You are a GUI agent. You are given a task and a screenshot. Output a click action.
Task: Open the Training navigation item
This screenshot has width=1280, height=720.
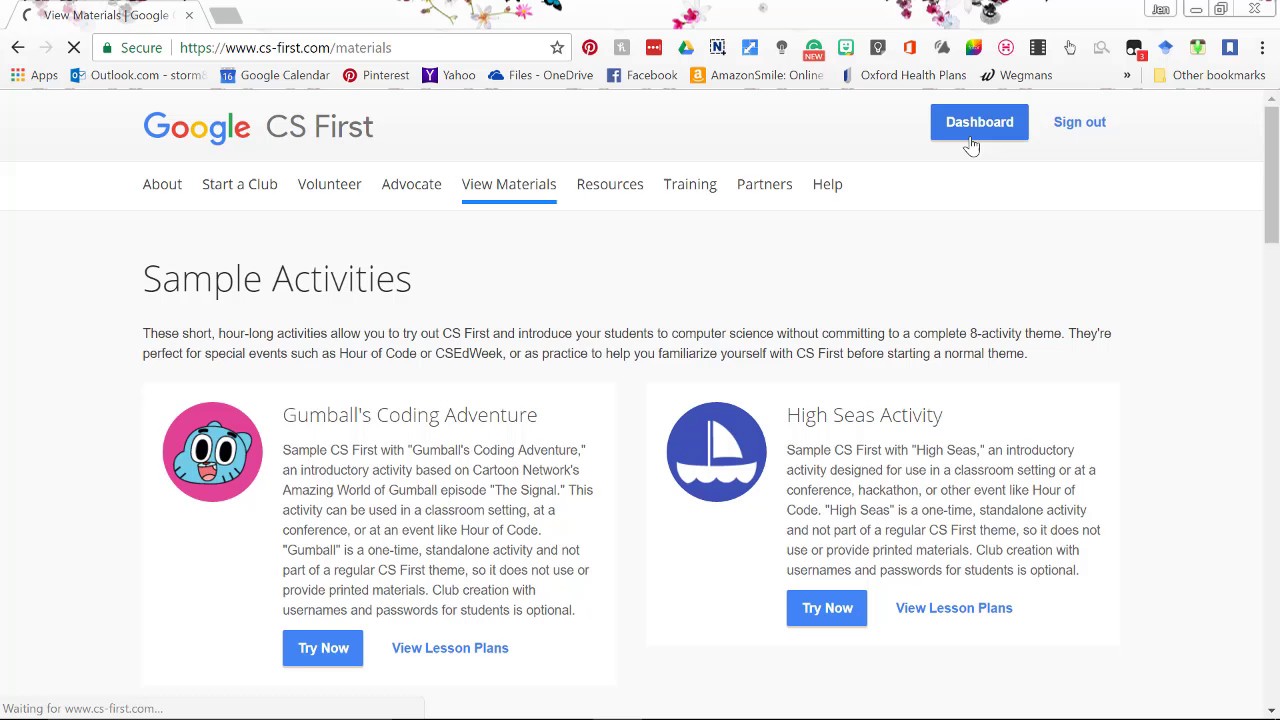(690, 184)
